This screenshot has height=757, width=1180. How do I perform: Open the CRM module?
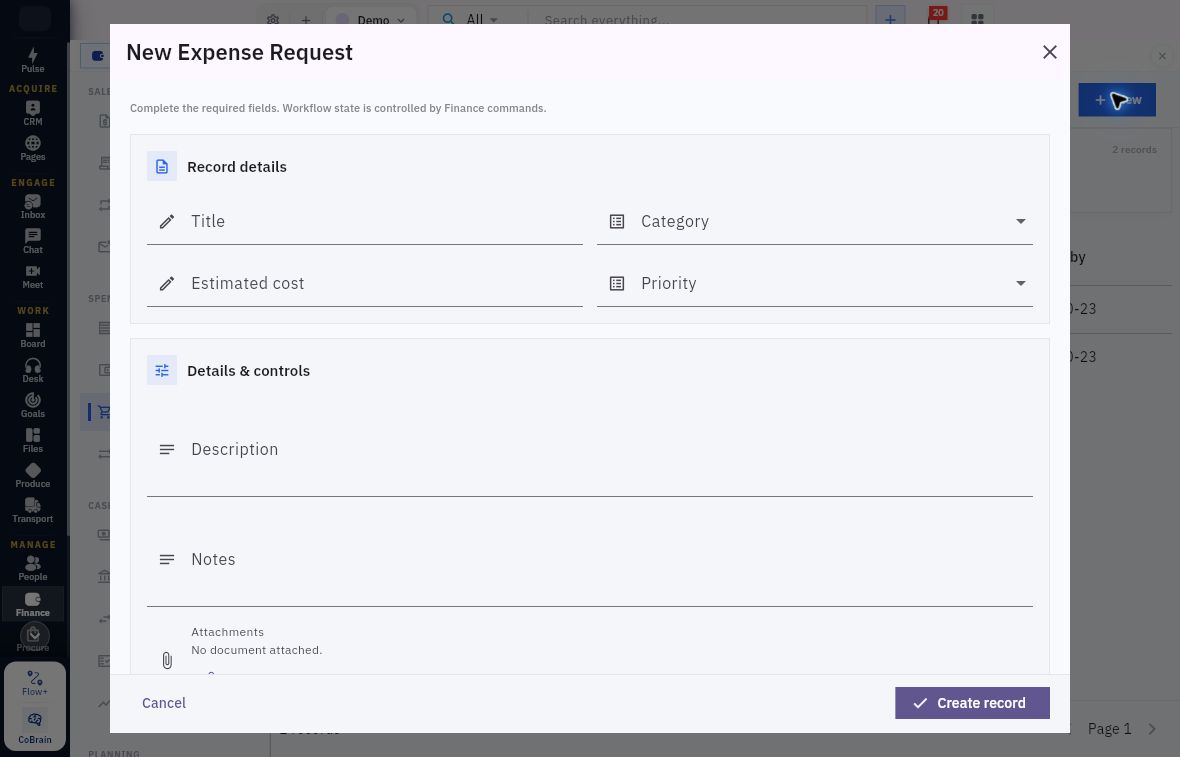click(x=32, y=114)
